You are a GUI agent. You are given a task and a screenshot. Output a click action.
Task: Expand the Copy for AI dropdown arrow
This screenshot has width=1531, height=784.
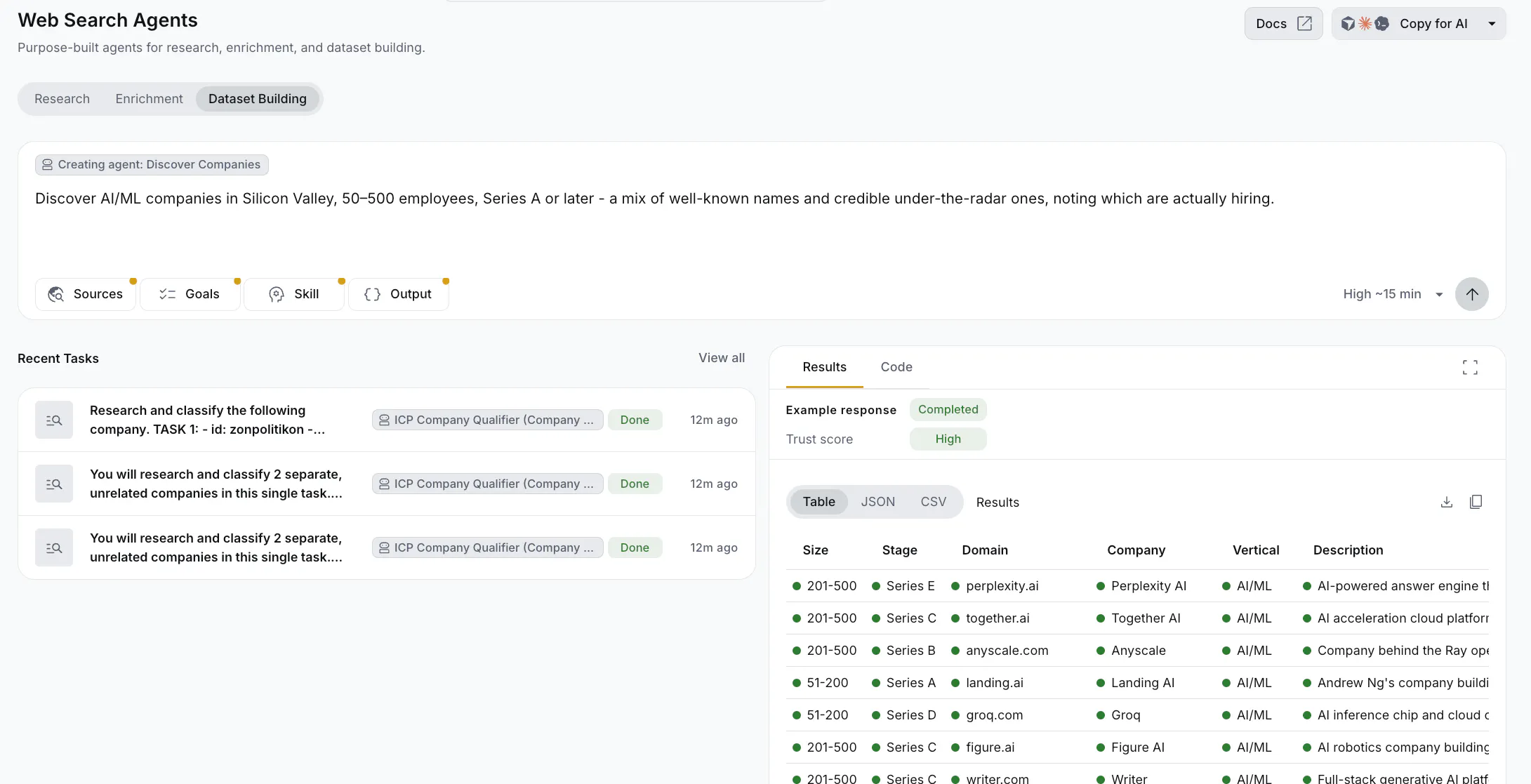pyautogui.click(x=1492, y=24)
